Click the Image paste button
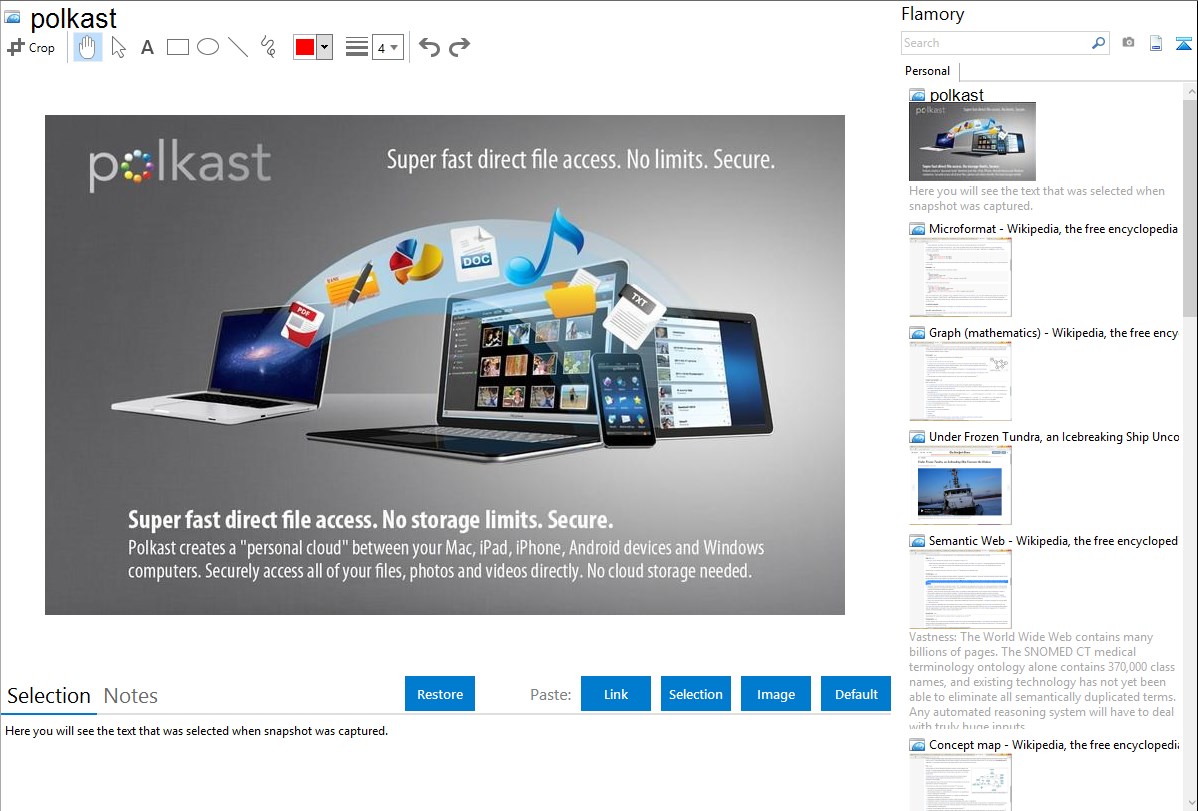 [x=776, y=694]
